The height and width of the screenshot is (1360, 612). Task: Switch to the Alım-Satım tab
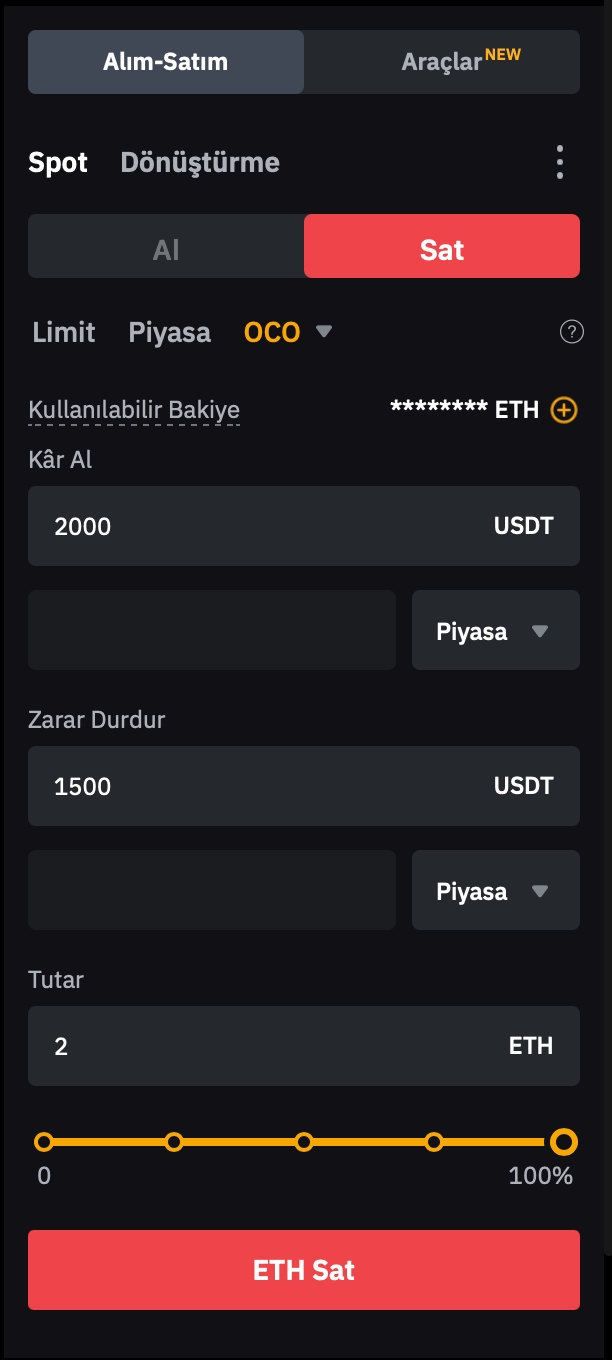click(166, 62)
